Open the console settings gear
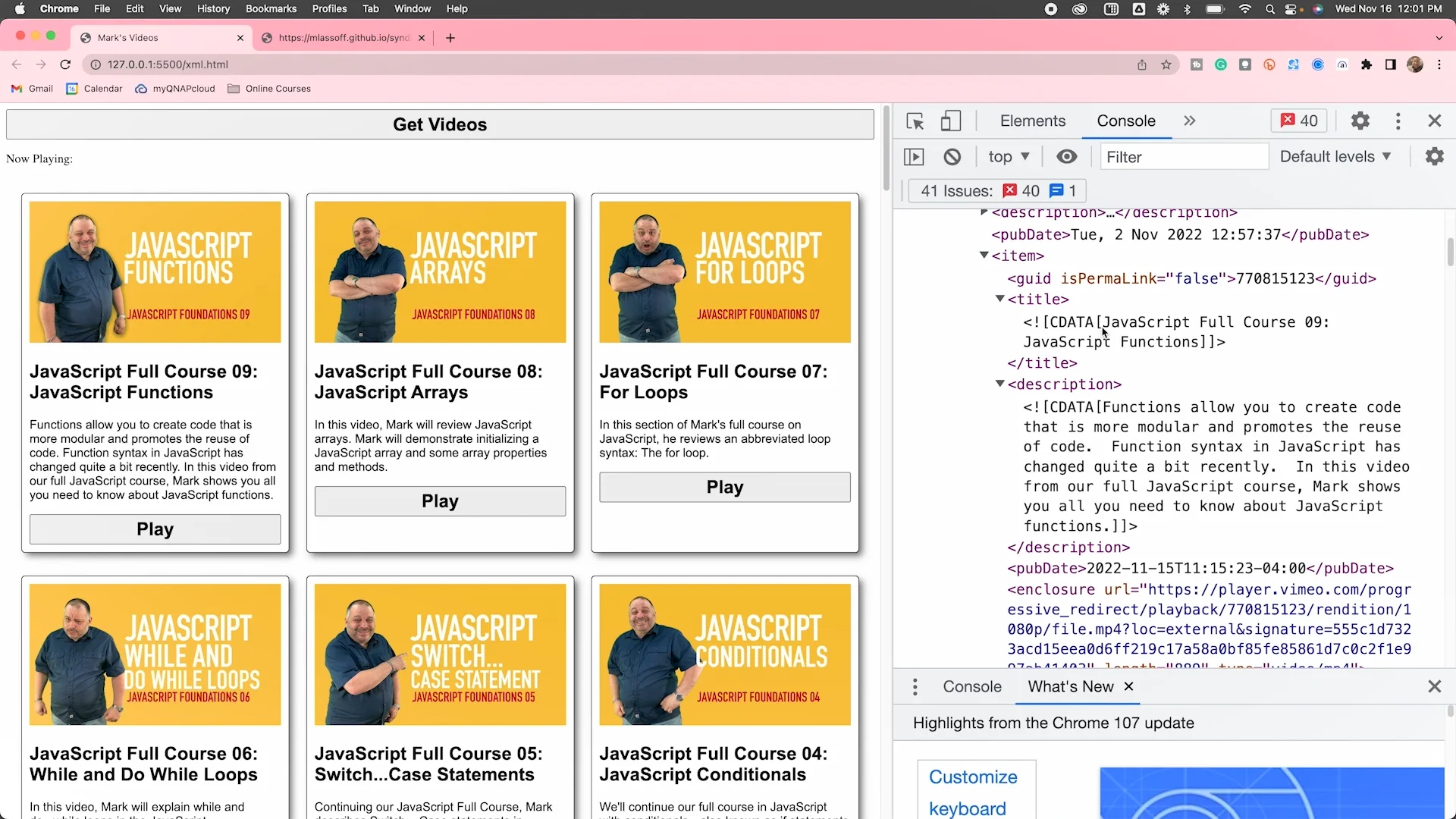1456x819 pixels. (x=1434, y=157)
